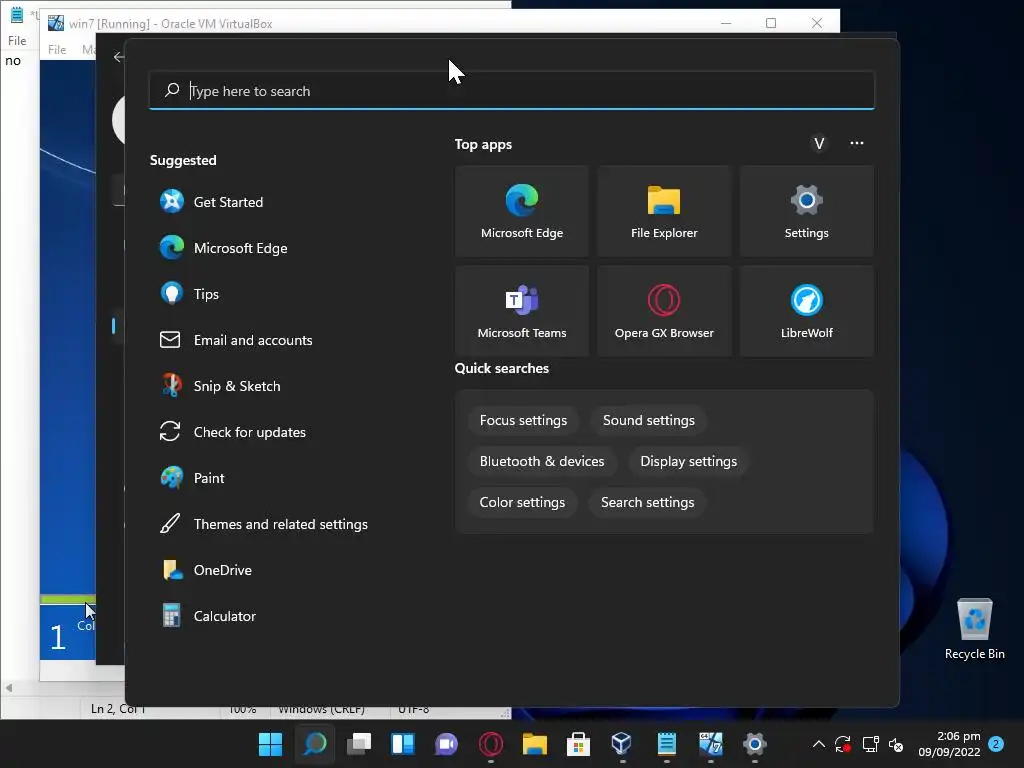The height and width of the screenshot is (768, 1024).
Task: Open Widgets from taskbar
Action: 402,744
